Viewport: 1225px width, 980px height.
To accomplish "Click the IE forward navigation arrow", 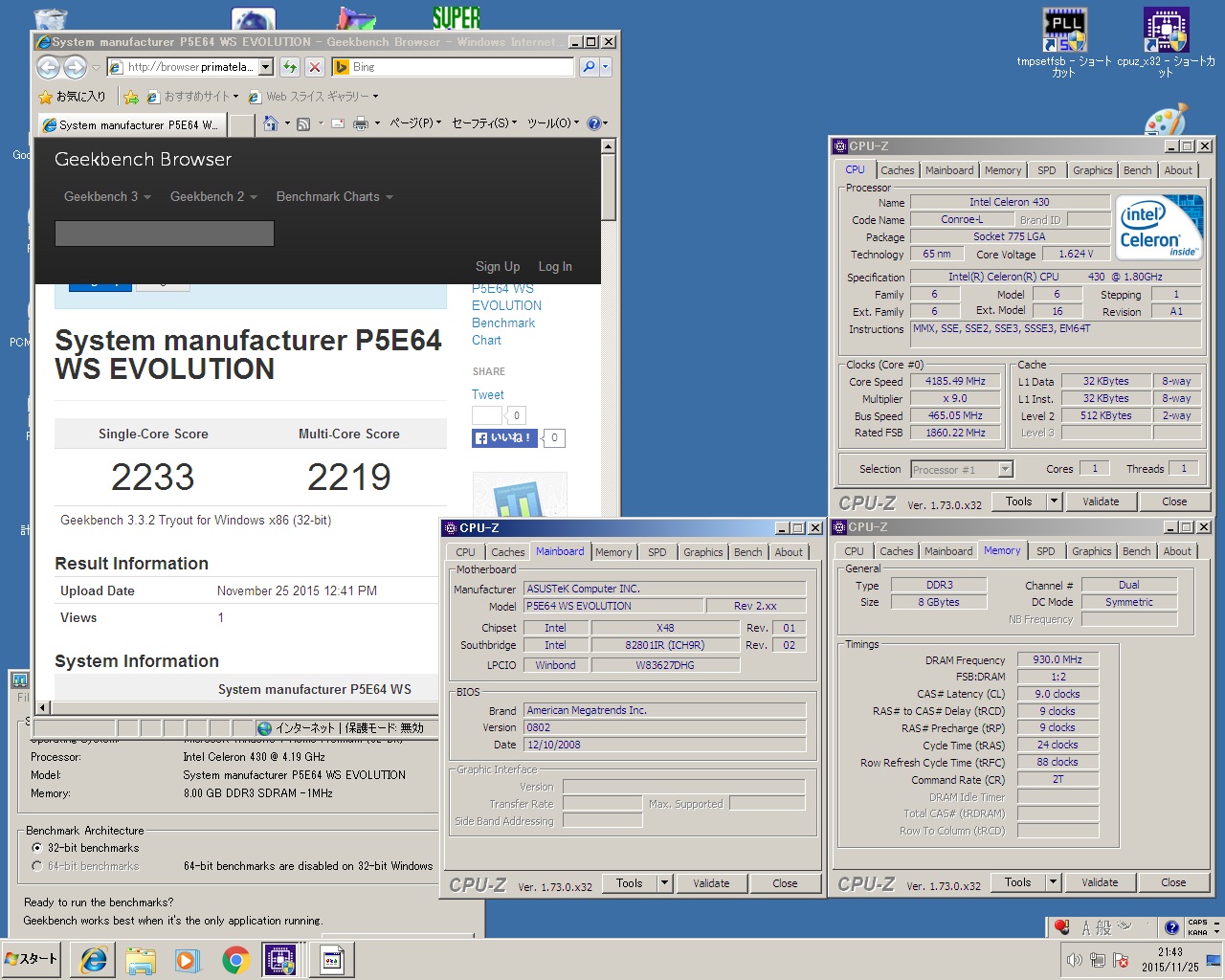I will 75,67.
